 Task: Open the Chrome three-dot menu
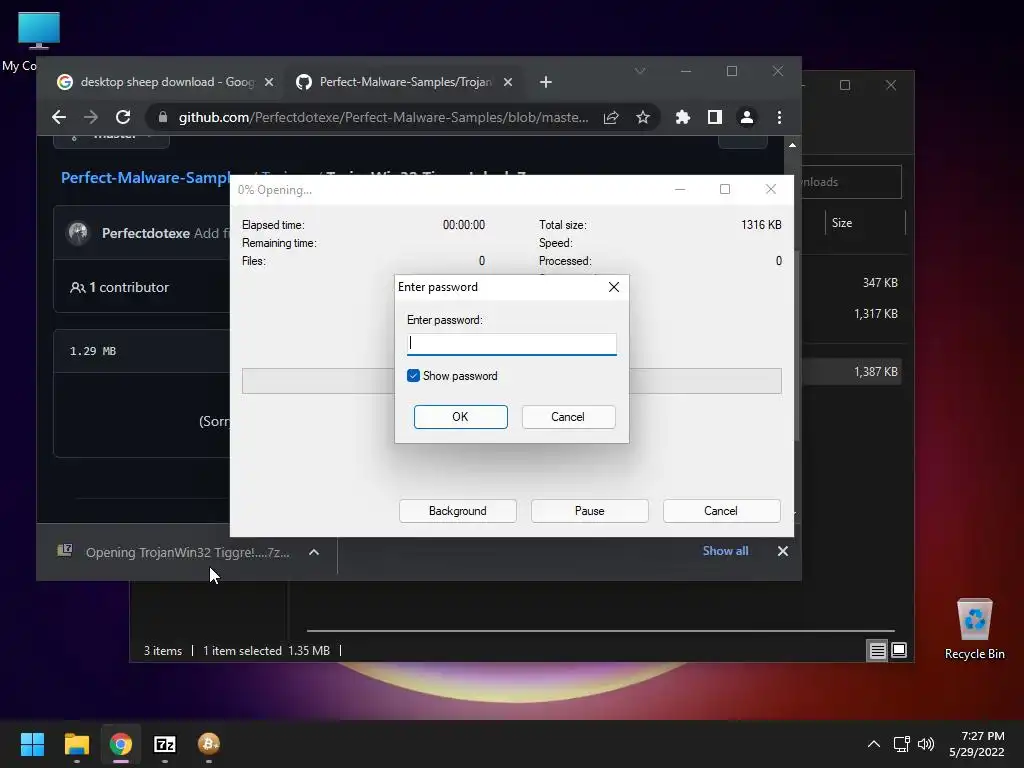[779, 117]
